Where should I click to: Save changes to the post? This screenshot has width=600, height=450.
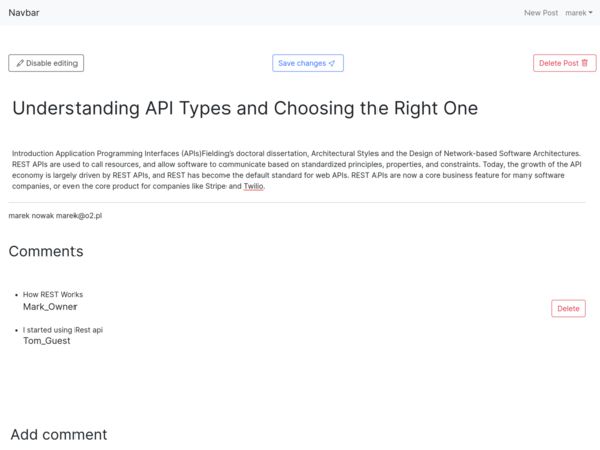pyautogui.click(x=308, y=63)
